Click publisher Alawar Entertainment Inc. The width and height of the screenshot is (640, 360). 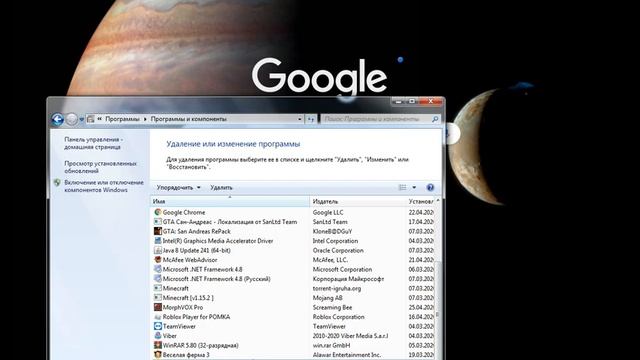pos(347,355)
